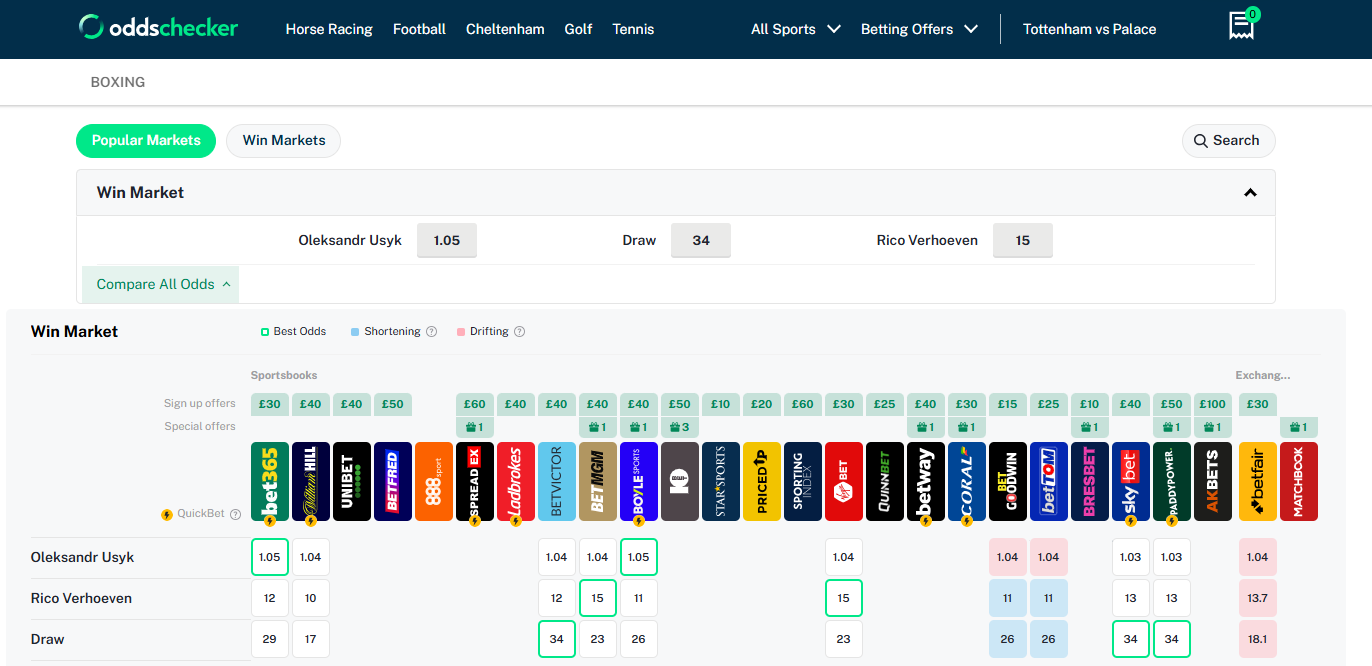This screenshot has height=666, width=1372.
Task: Click the bet365 bookmaker logo
Action: pyautogui.click(x=269, y=481)
